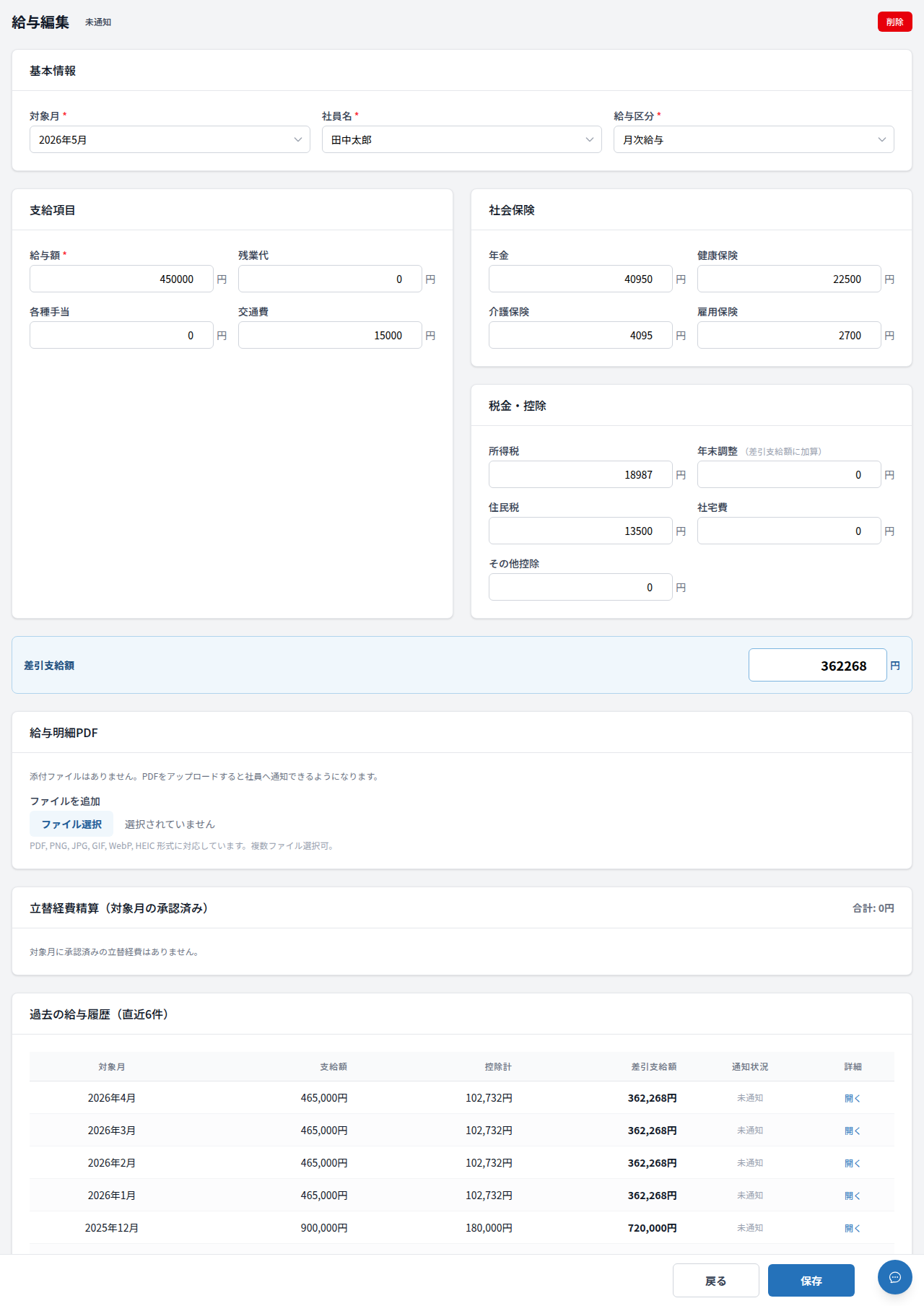Click the ファイル選択 button
The height and width of the screenshot is (1306, 924).
coord(71,824)
